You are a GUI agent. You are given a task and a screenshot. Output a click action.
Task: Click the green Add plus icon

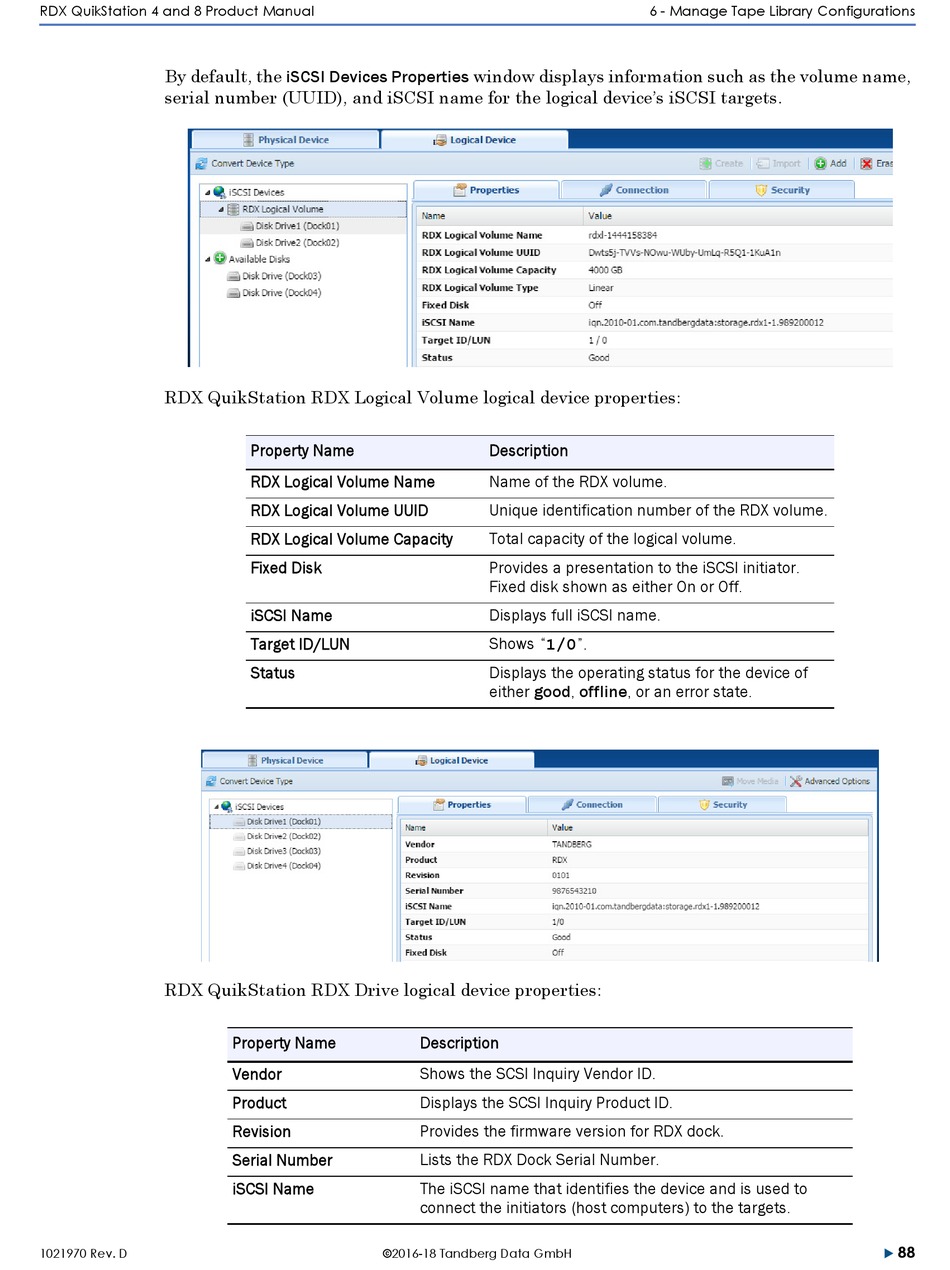point(820,164)
